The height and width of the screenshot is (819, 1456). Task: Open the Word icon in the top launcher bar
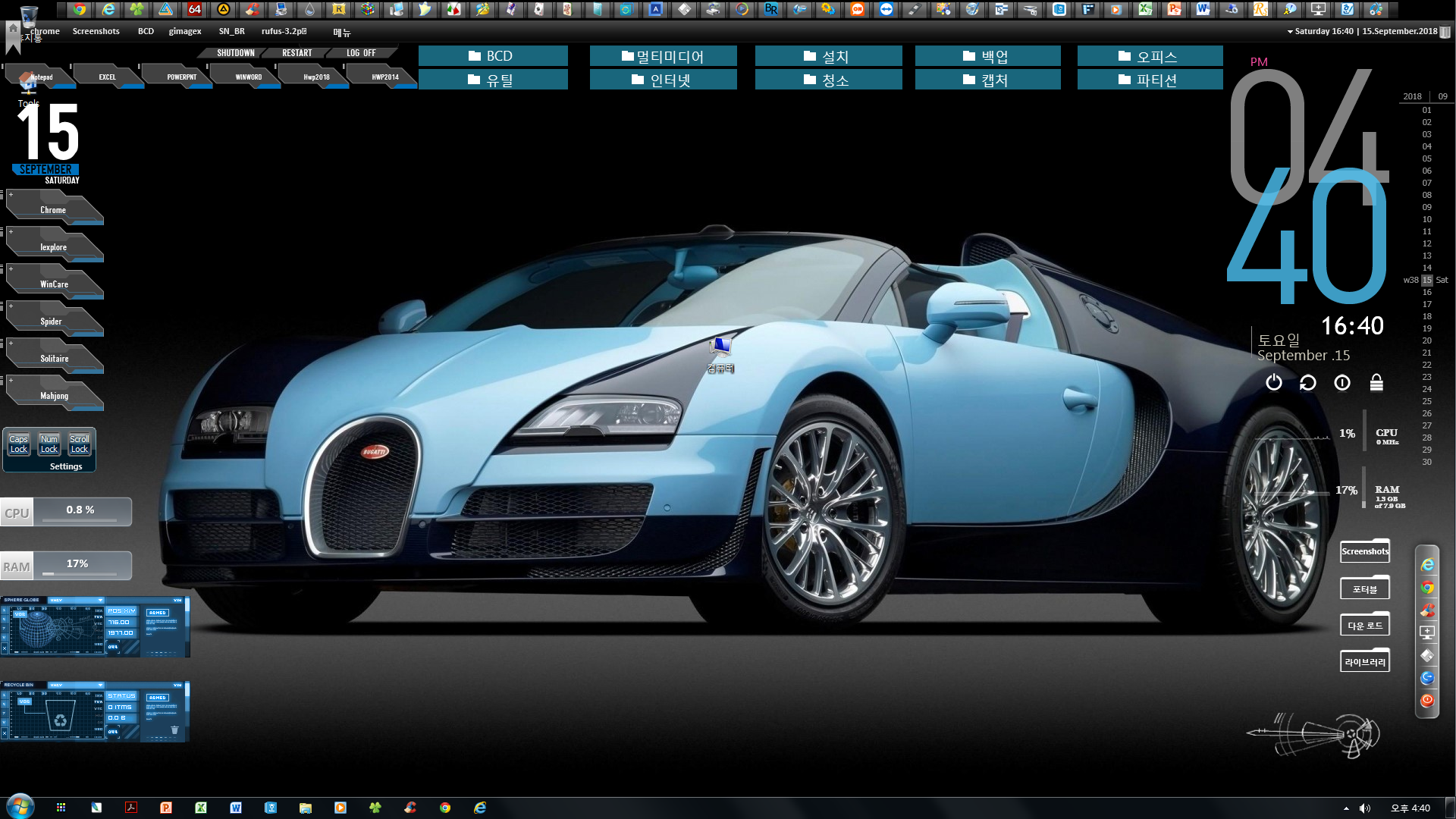[1203, 9]
